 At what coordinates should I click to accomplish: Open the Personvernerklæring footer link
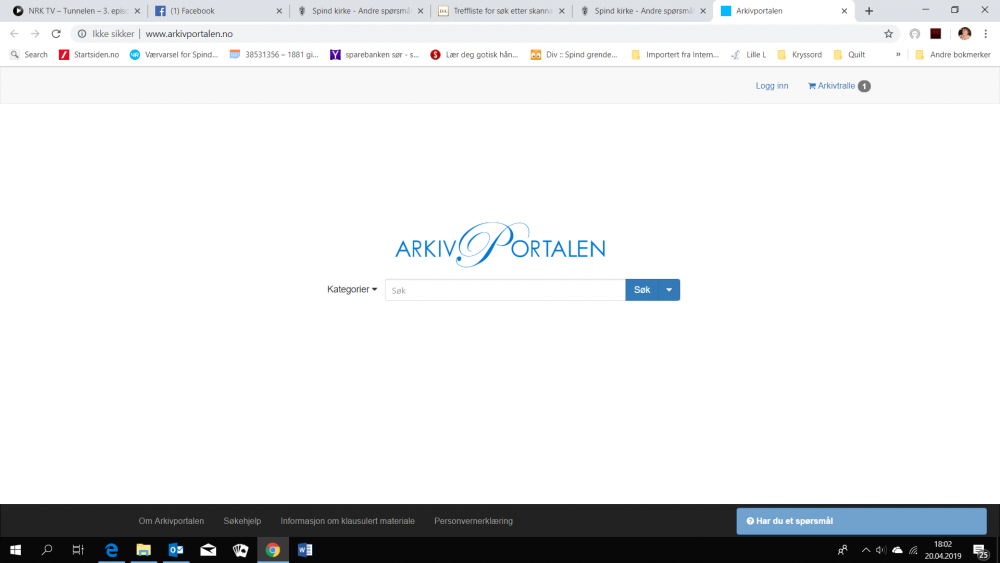coord(473,521)
